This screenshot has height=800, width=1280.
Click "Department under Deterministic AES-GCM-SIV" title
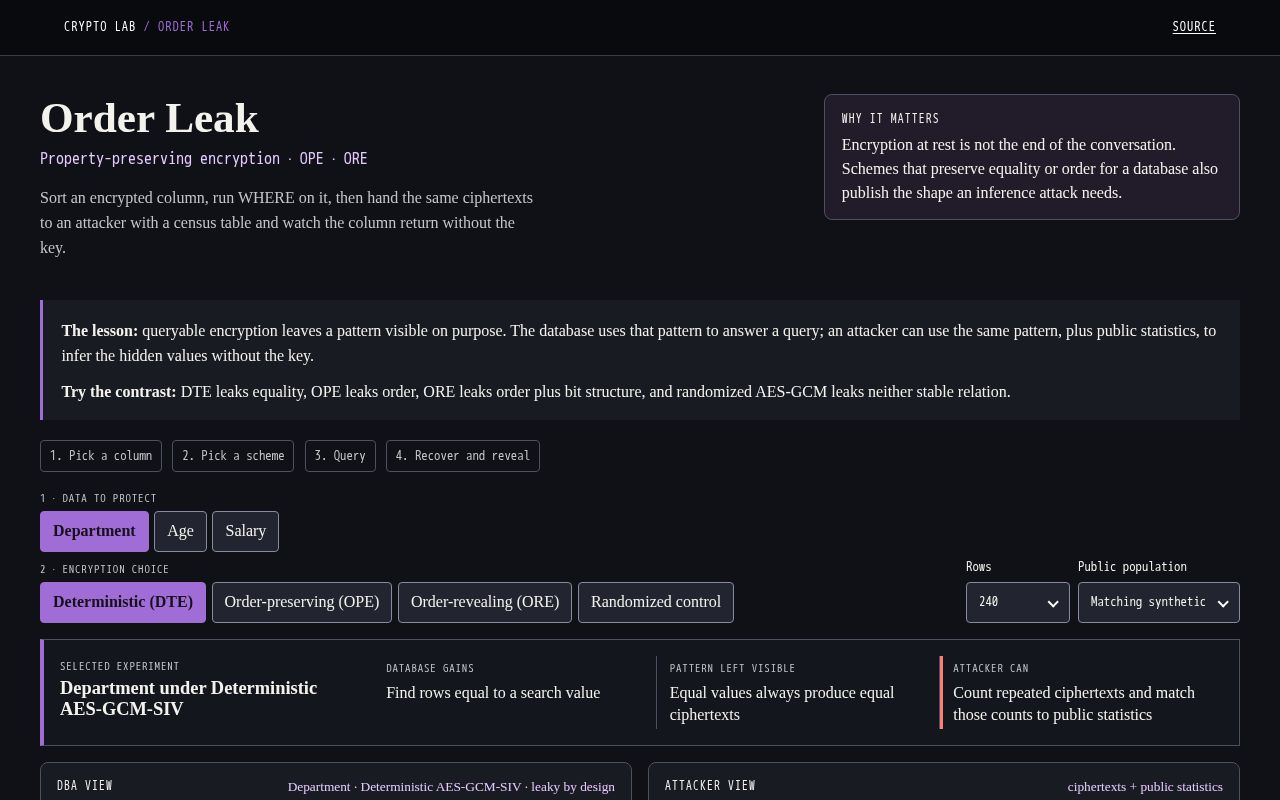tap(189, 699)
